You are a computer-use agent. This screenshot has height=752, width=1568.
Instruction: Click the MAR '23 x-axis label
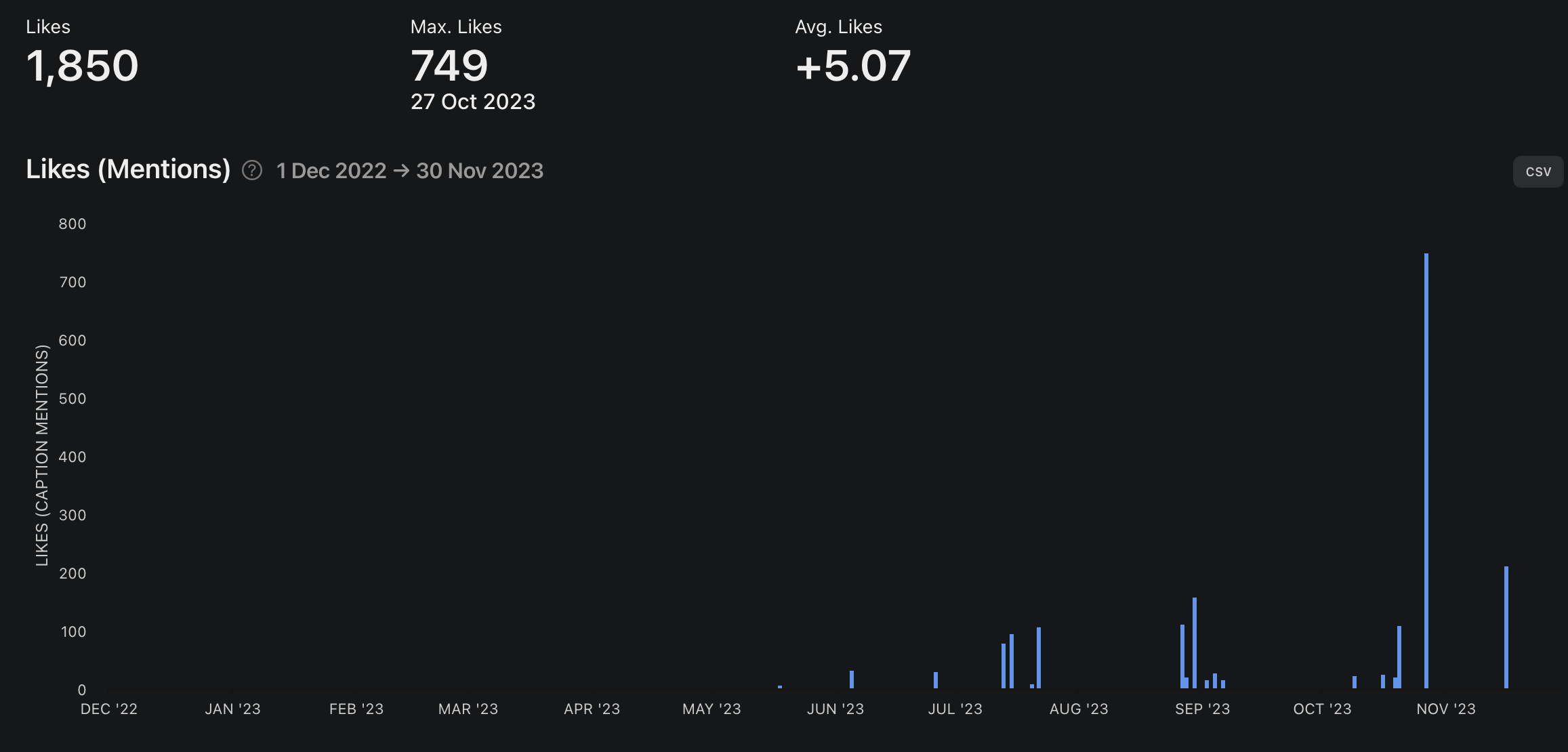point(468,709)
